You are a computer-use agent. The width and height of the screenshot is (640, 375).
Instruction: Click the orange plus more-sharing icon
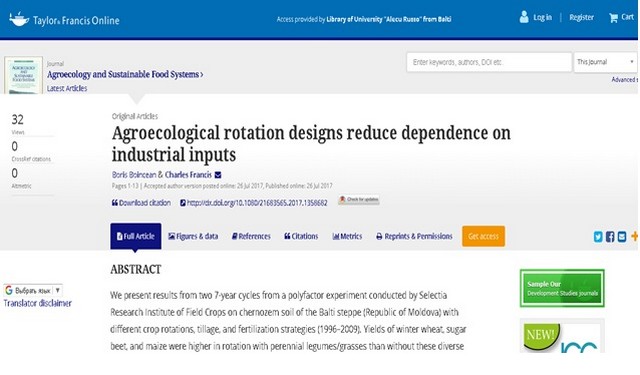(635, 236)
